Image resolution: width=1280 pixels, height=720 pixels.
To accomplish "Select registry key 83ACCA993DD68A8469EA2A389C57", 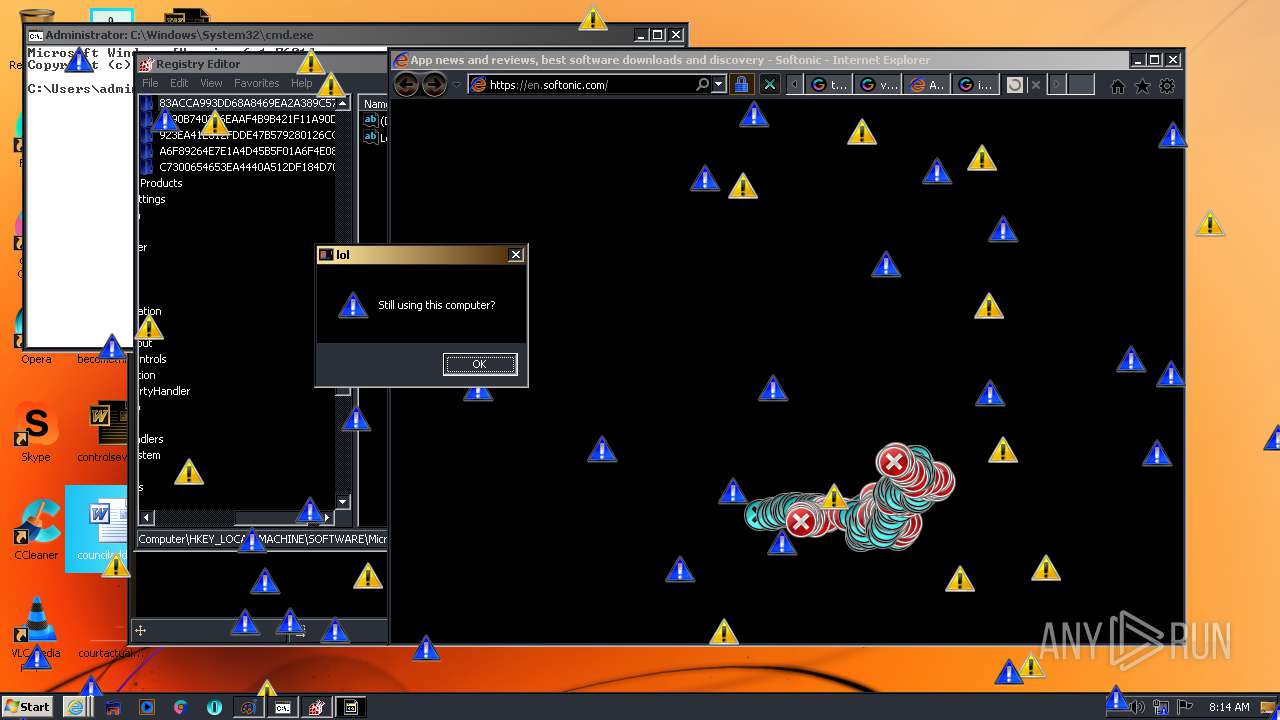I will click(x=247, y=103).
